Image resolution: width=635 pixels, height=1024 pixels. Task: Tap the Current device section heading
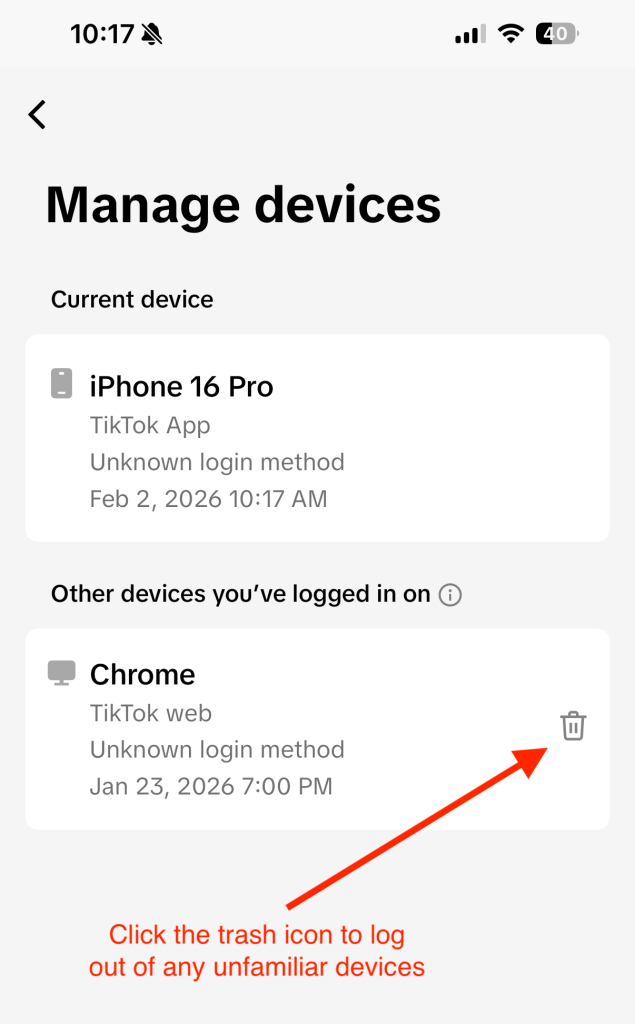pos(131,299)
